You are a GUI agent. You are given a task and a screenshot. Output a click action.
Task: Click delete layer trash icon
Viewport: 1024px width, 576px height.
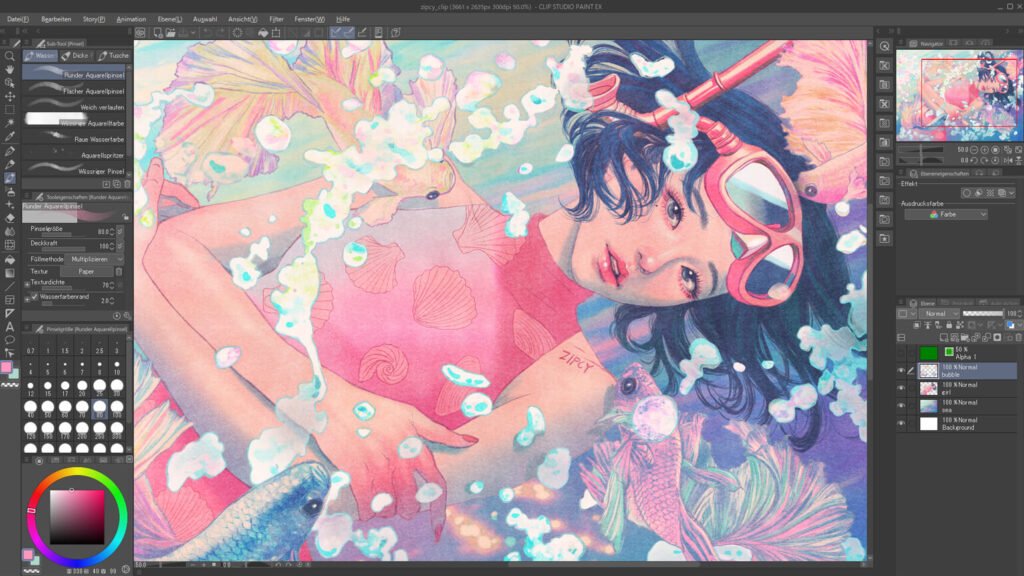1018,338
